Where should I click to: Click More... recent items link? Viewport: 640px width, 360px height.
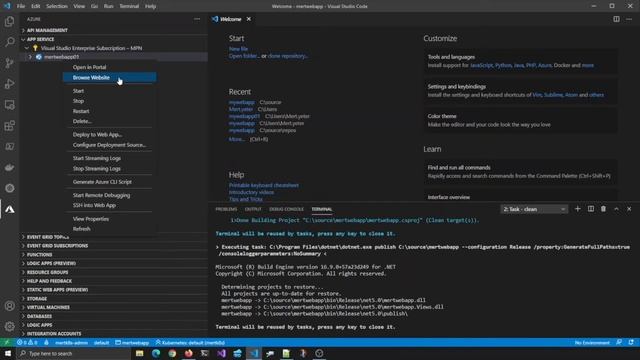(x=236, y=139)
